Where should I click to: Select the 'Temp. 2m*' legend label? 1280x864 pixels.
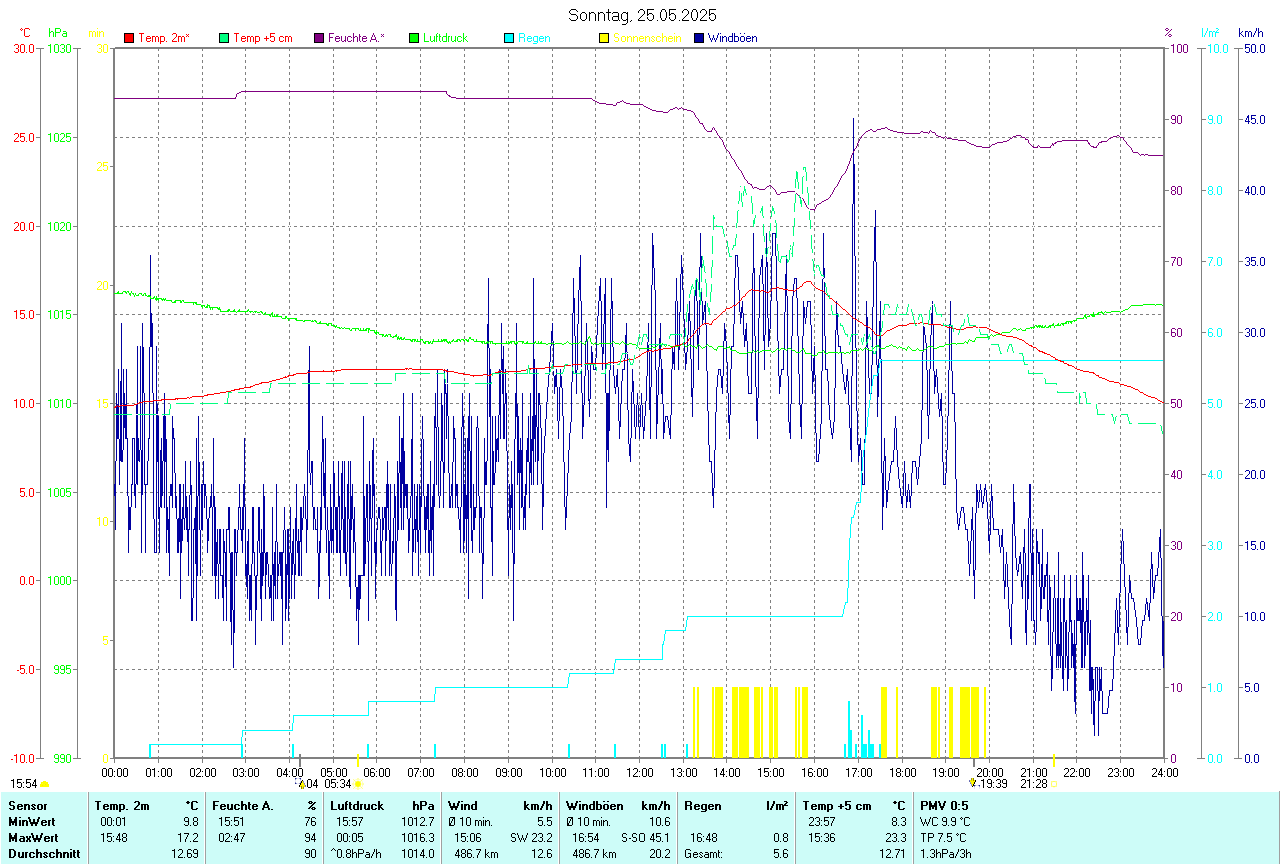(164, 38)
